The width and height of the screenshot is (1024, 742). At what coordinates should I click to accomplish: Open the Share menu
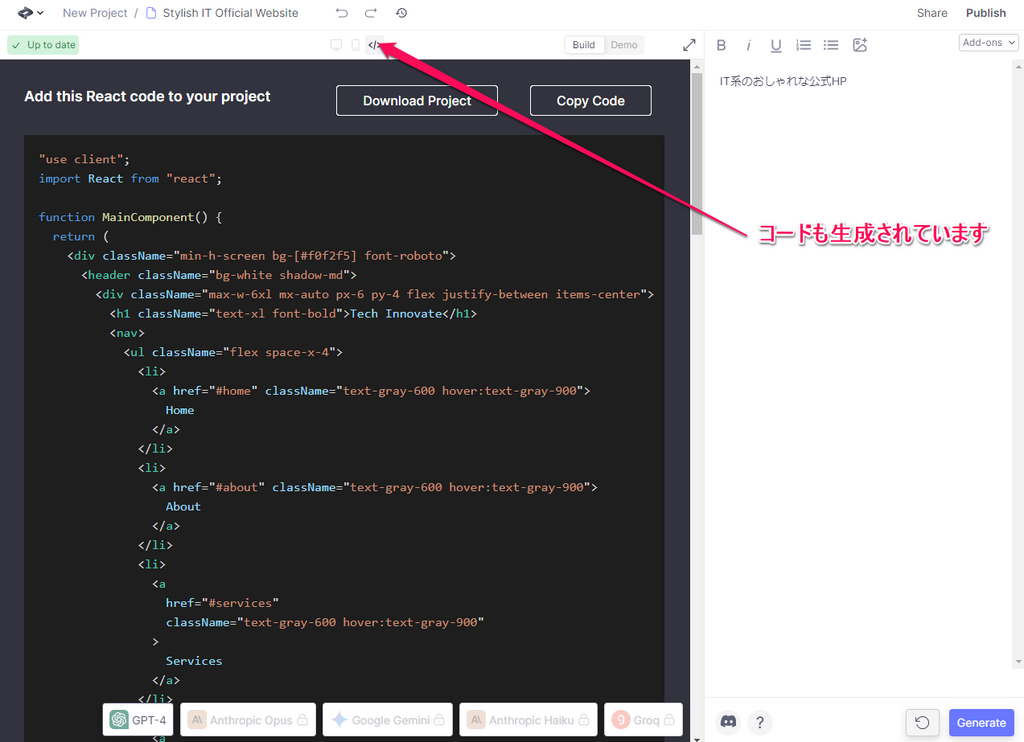(x=932, y=13)
